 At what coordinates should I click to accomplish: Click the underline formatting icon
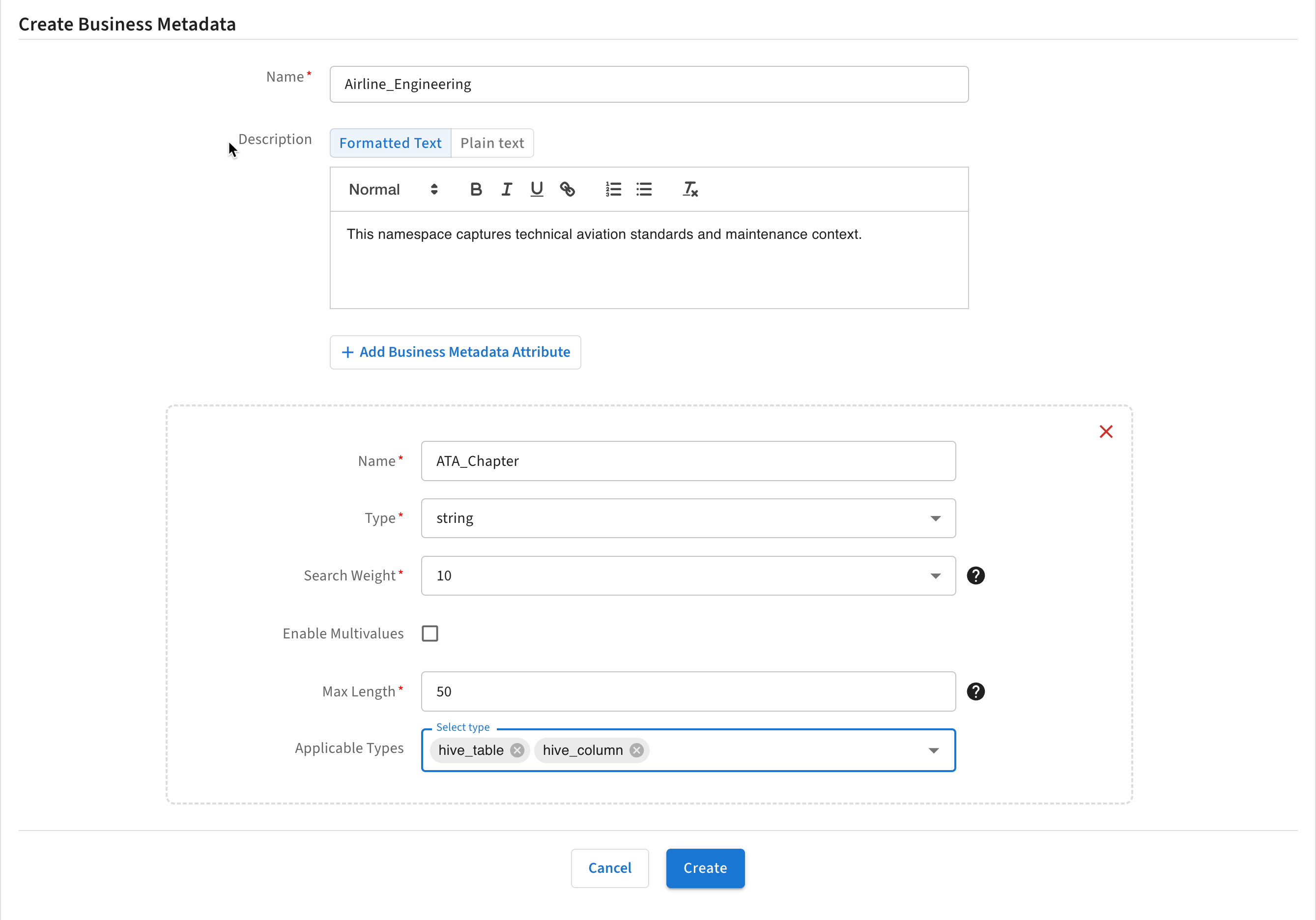point(537,189)
